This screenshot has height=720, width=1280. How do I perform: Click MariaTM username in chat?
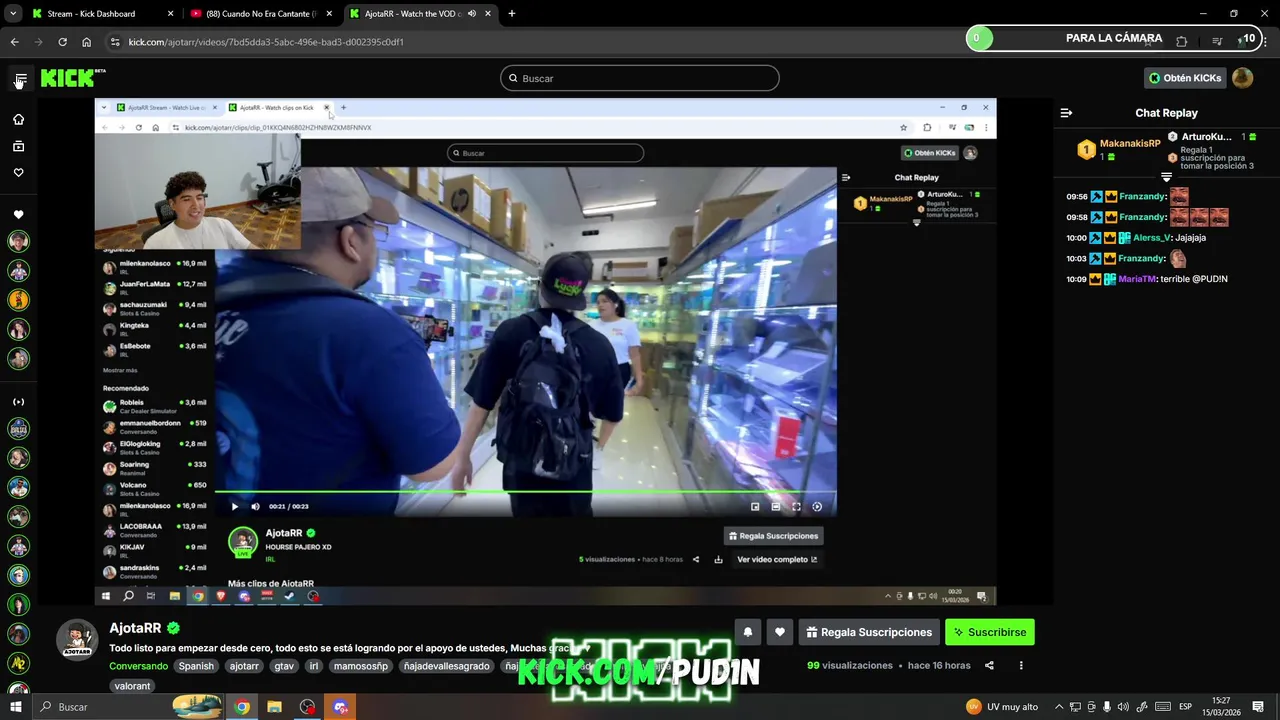(1137, 279)
